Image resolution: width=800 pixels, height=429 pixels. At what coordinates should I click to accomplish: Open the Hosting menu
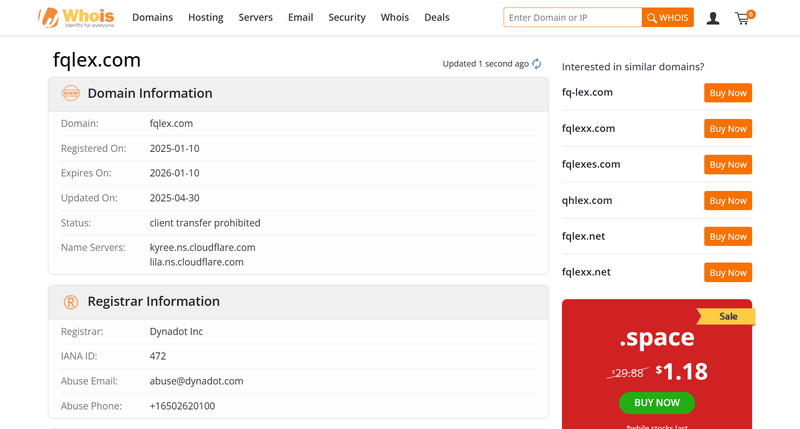coord(206,17)
